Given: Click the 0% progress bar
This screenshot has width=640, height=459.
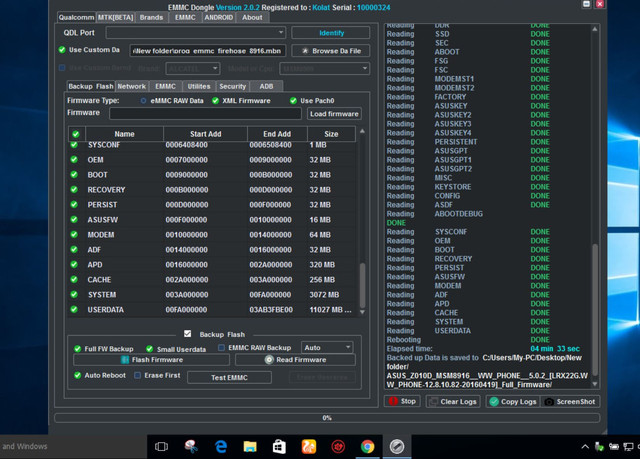Looking at the screenshot, I should point(327,418).
